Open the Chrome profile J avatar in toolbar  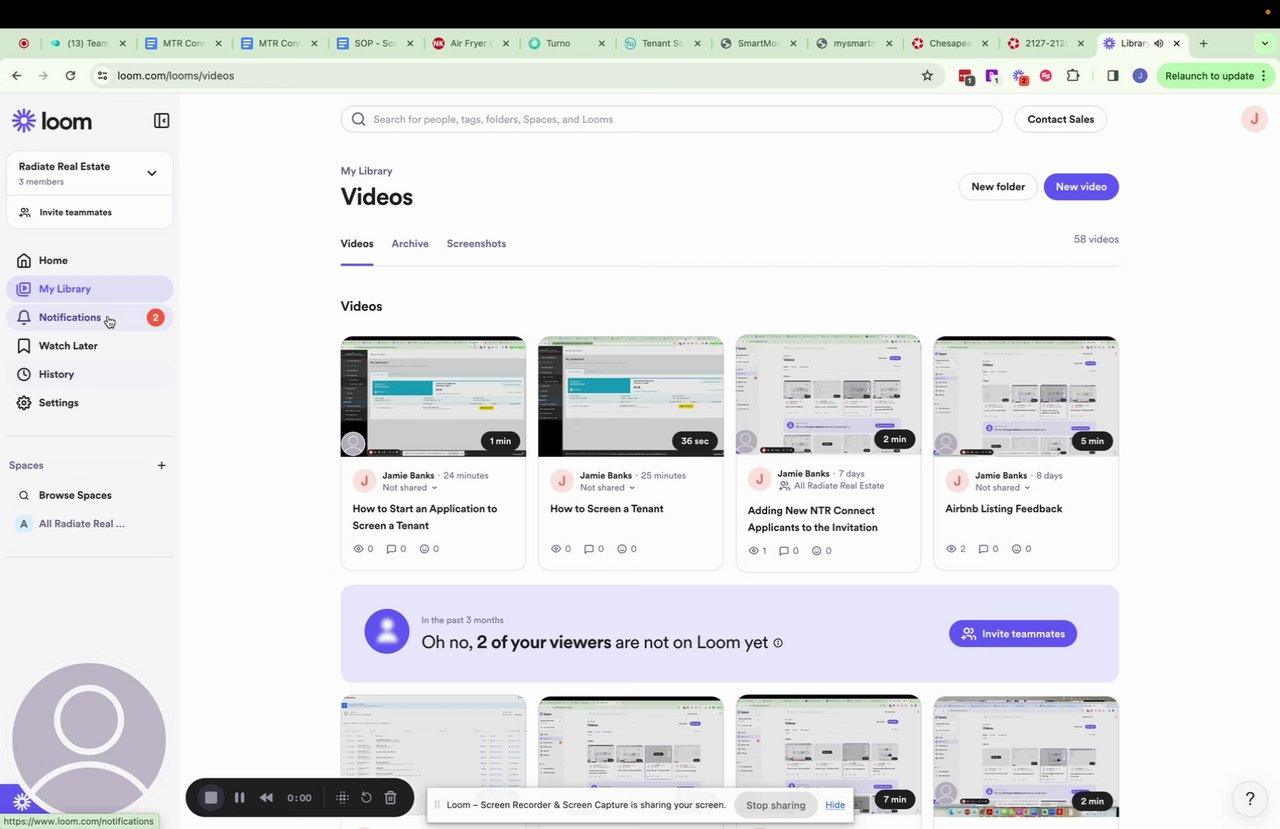(1139, 76)
